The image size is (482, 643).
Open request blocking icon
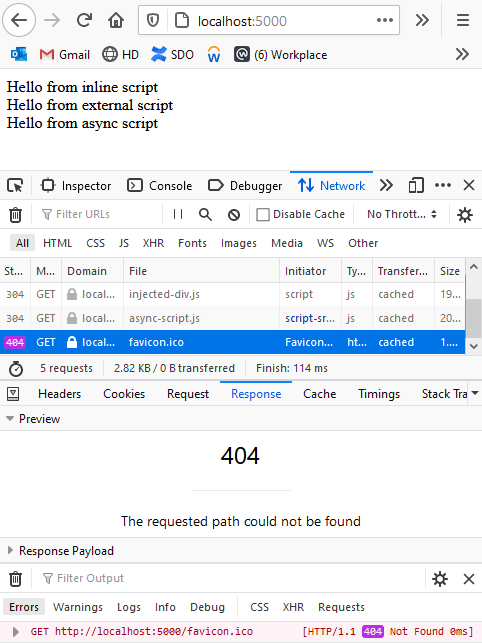pyautogui.click(x=234, y=214)
